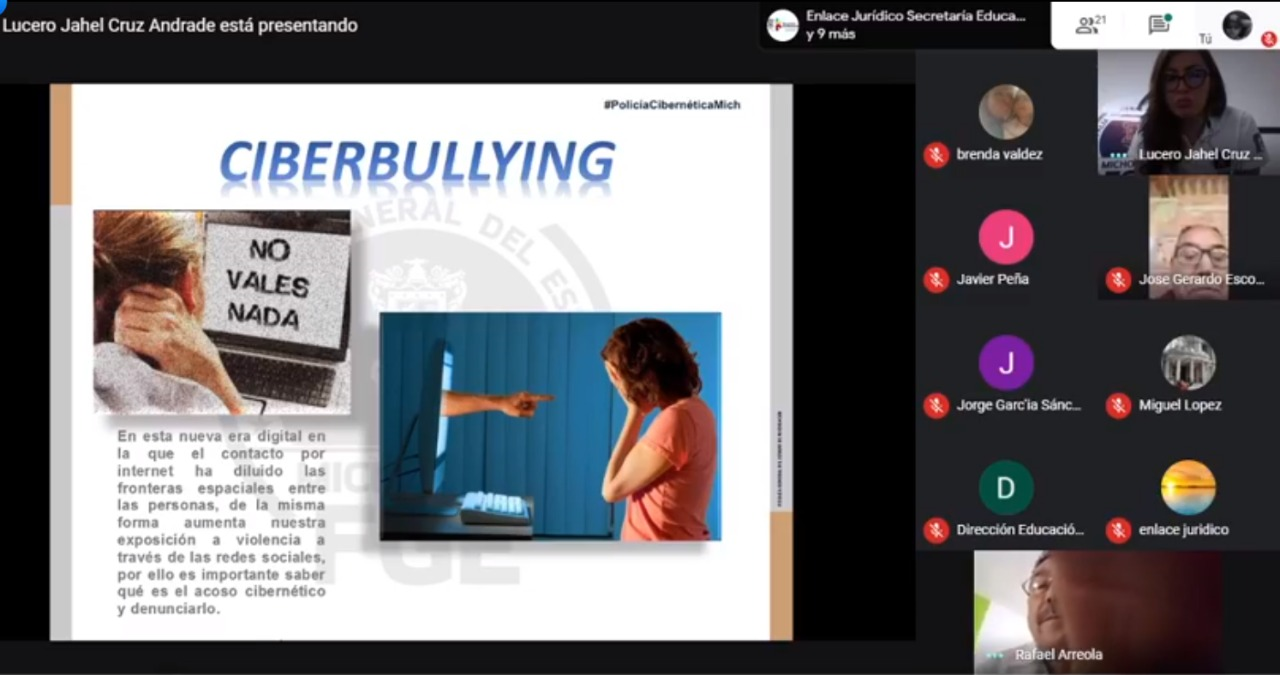Click Miguel Lopez's muted microphone icon
The width and height of the screenshot is (1280, 675).
1118,405
